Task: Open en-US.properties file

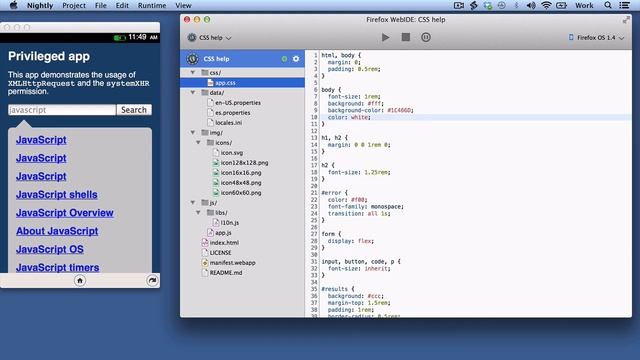Action: click(238, 103)
